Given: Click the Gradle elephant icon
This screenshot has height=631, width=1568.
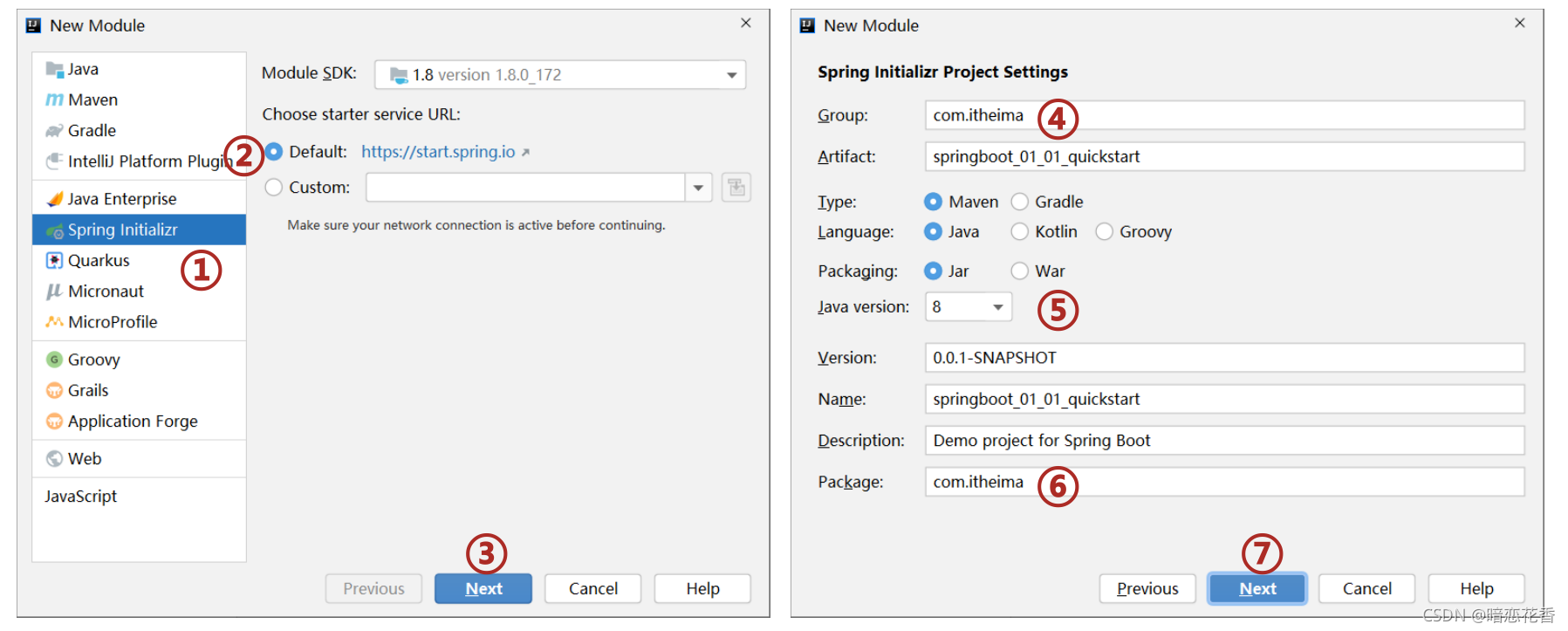Looking at the screenshot, I should coord(54,131).
